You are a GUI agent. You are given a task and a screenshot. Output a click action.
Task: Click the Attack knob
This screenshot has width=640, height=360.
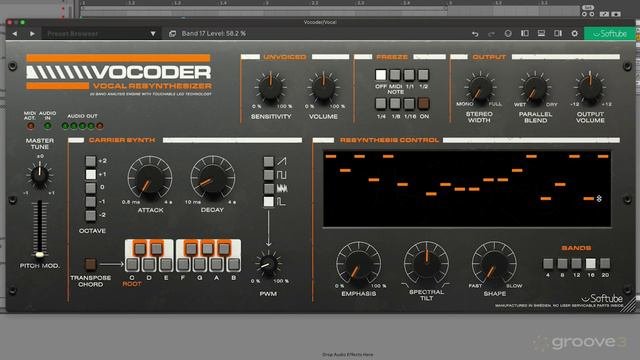[150, 179]
